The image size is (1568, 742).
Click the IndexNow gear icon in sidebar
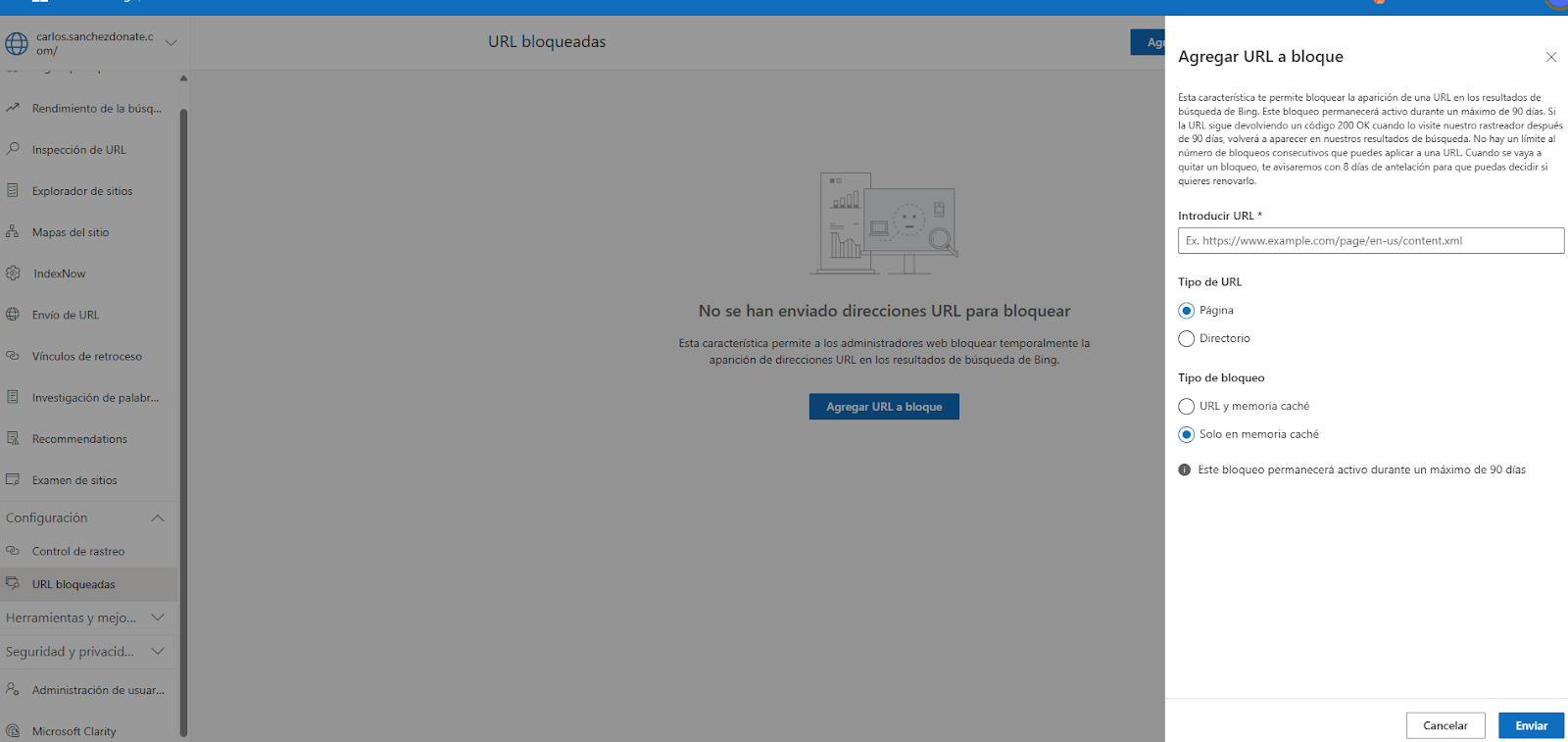point(13,273)
